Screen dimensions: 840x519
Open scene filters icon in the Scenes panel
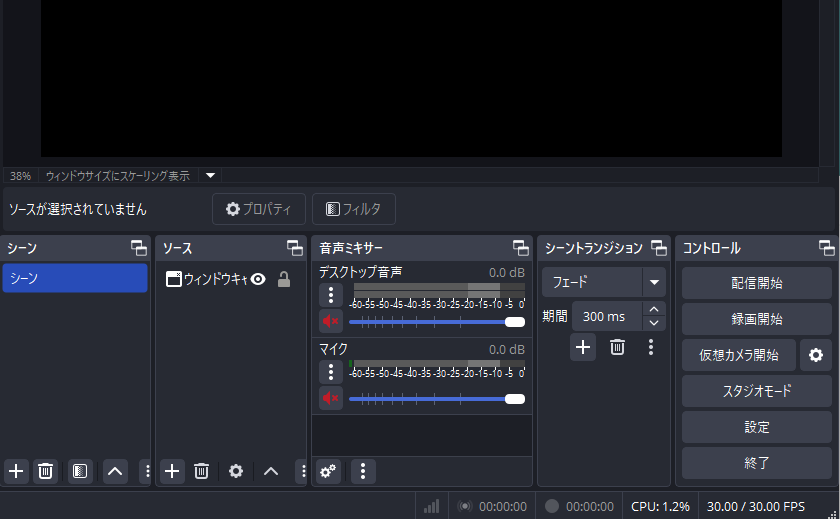(x=81, y=471)
